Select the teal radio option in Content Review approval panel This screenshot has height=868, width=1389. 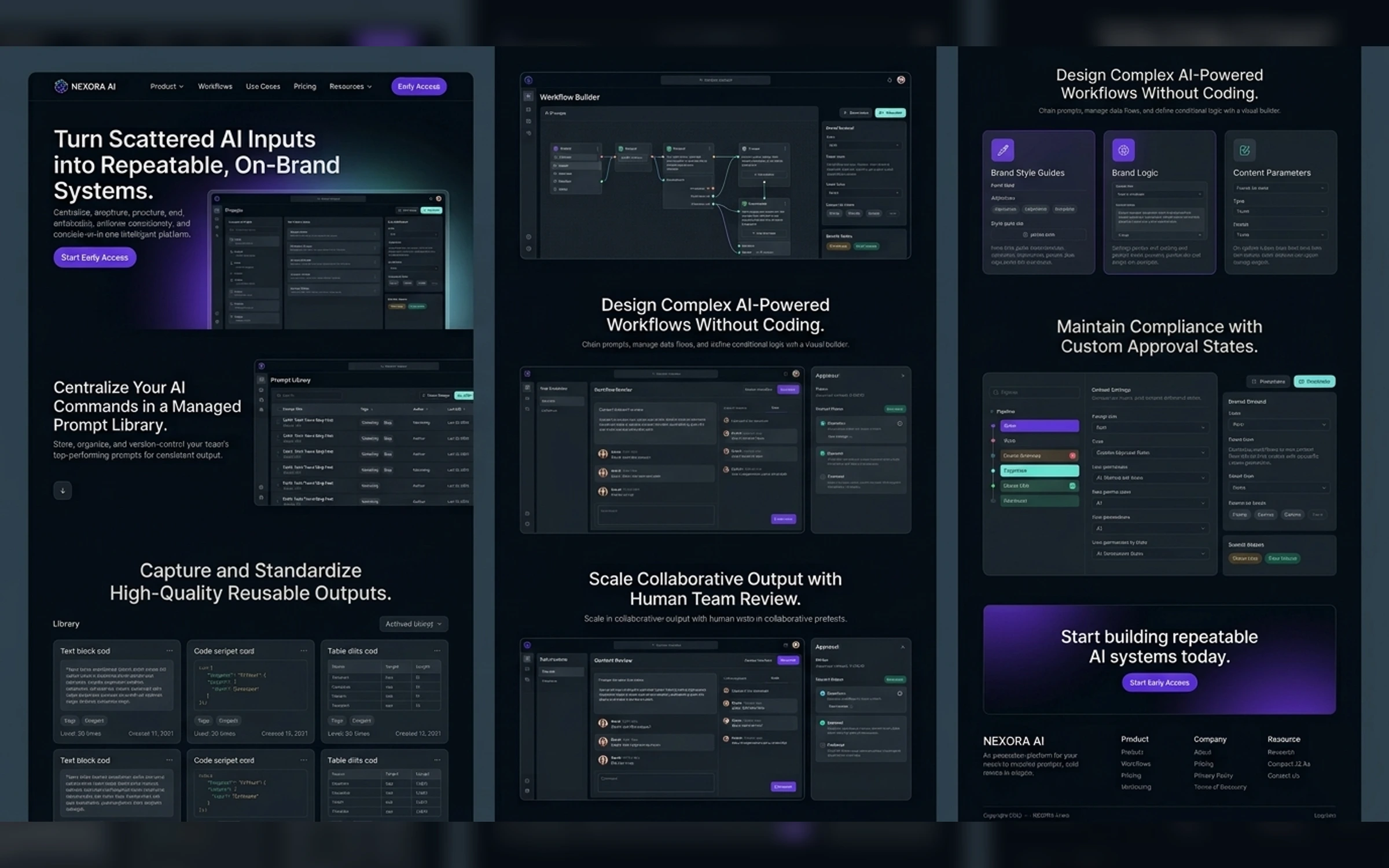coord(822,693)
